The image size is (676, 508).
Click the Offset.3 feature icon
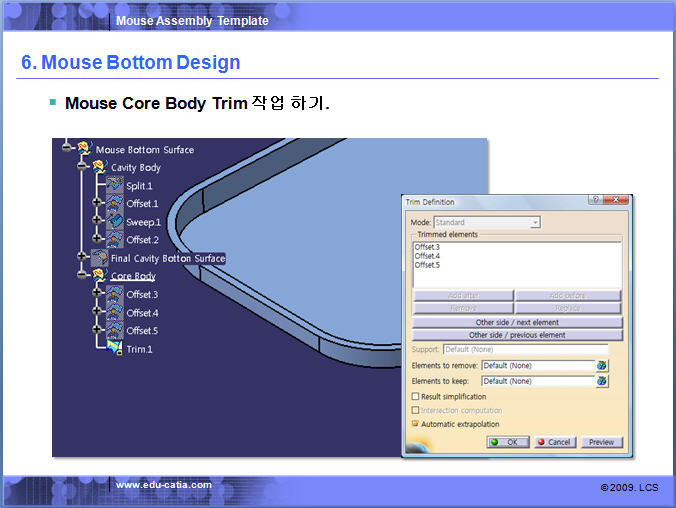[114, 294]
